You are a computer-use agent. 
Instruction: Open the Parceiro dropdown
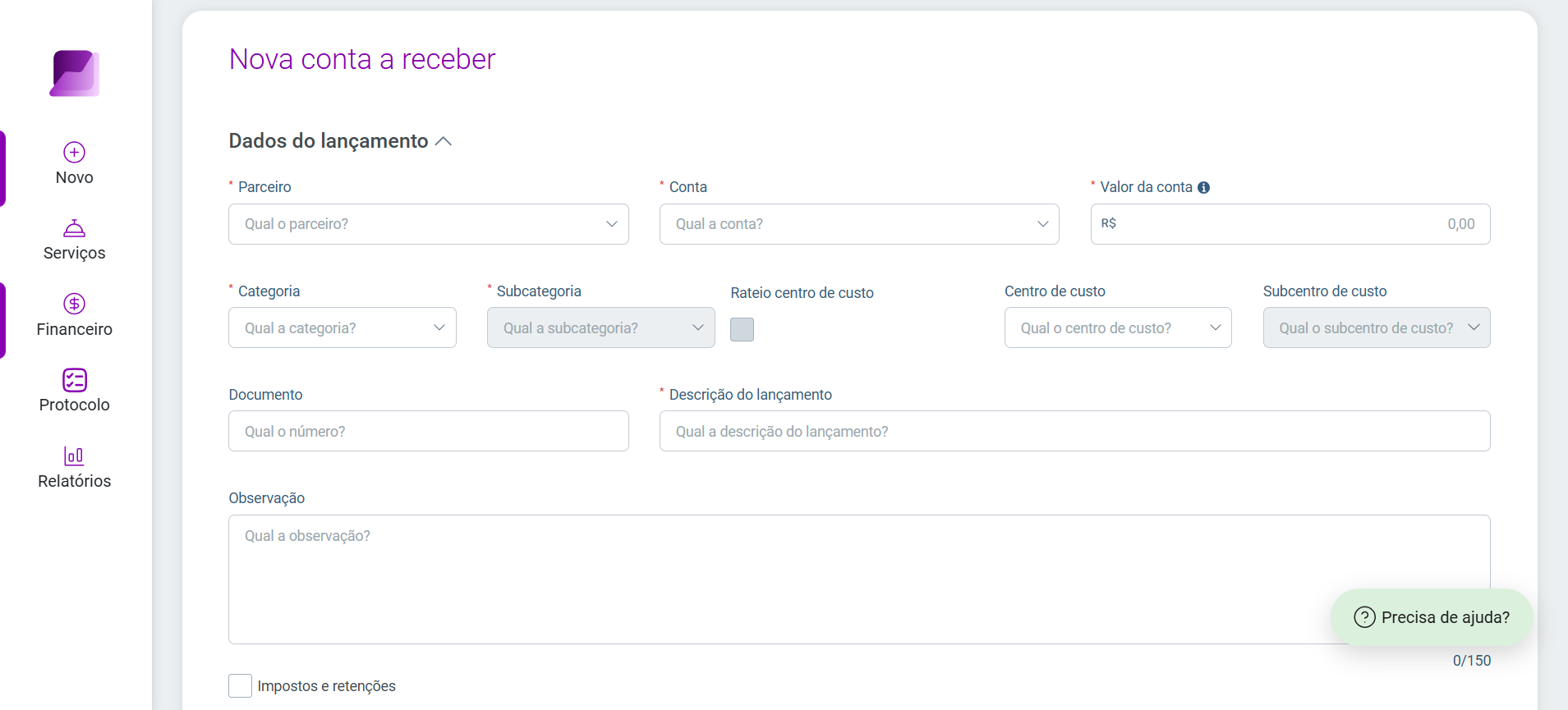pyautogui.click(x=429, y=224)
